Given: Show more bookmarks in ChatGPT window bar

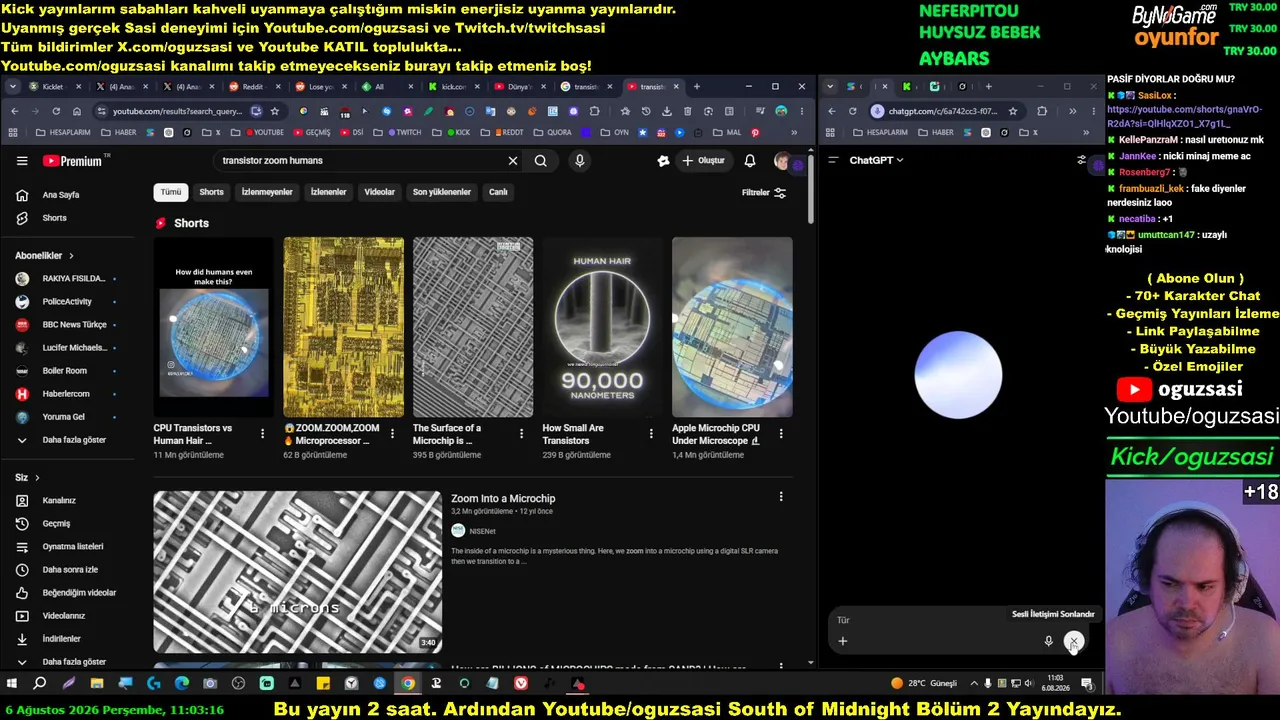Looking at the screenshot, I should pos(1085,132).
